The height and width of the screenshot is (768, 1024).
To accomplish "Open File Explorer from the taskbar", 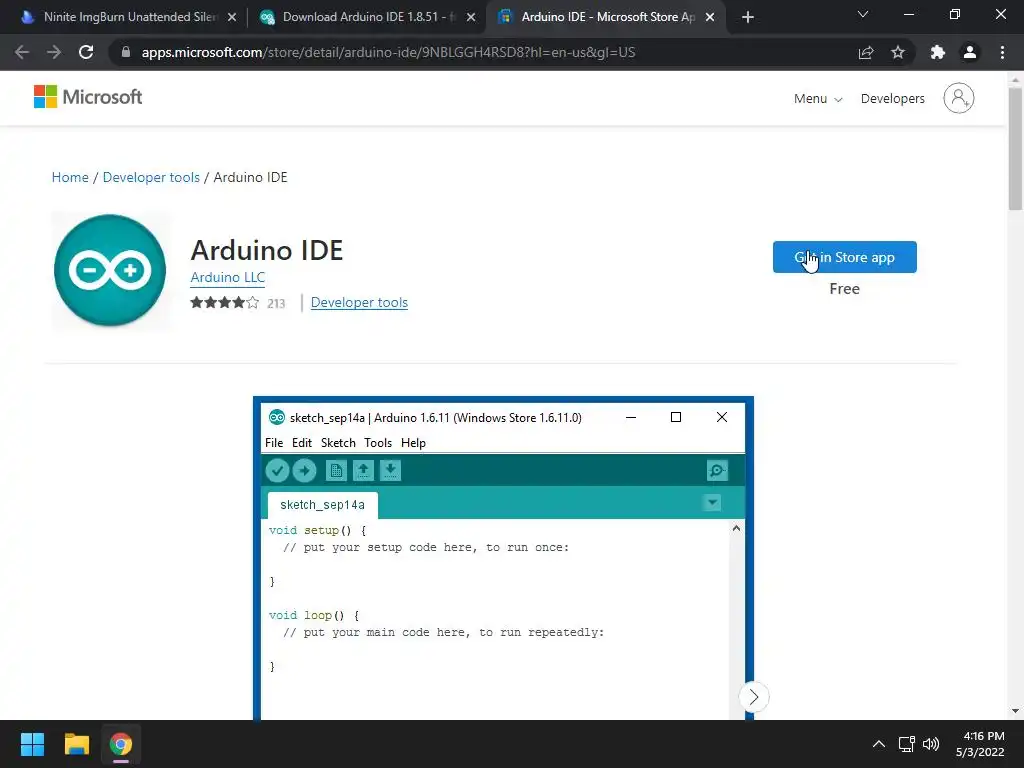I will [x=76, y=744].
